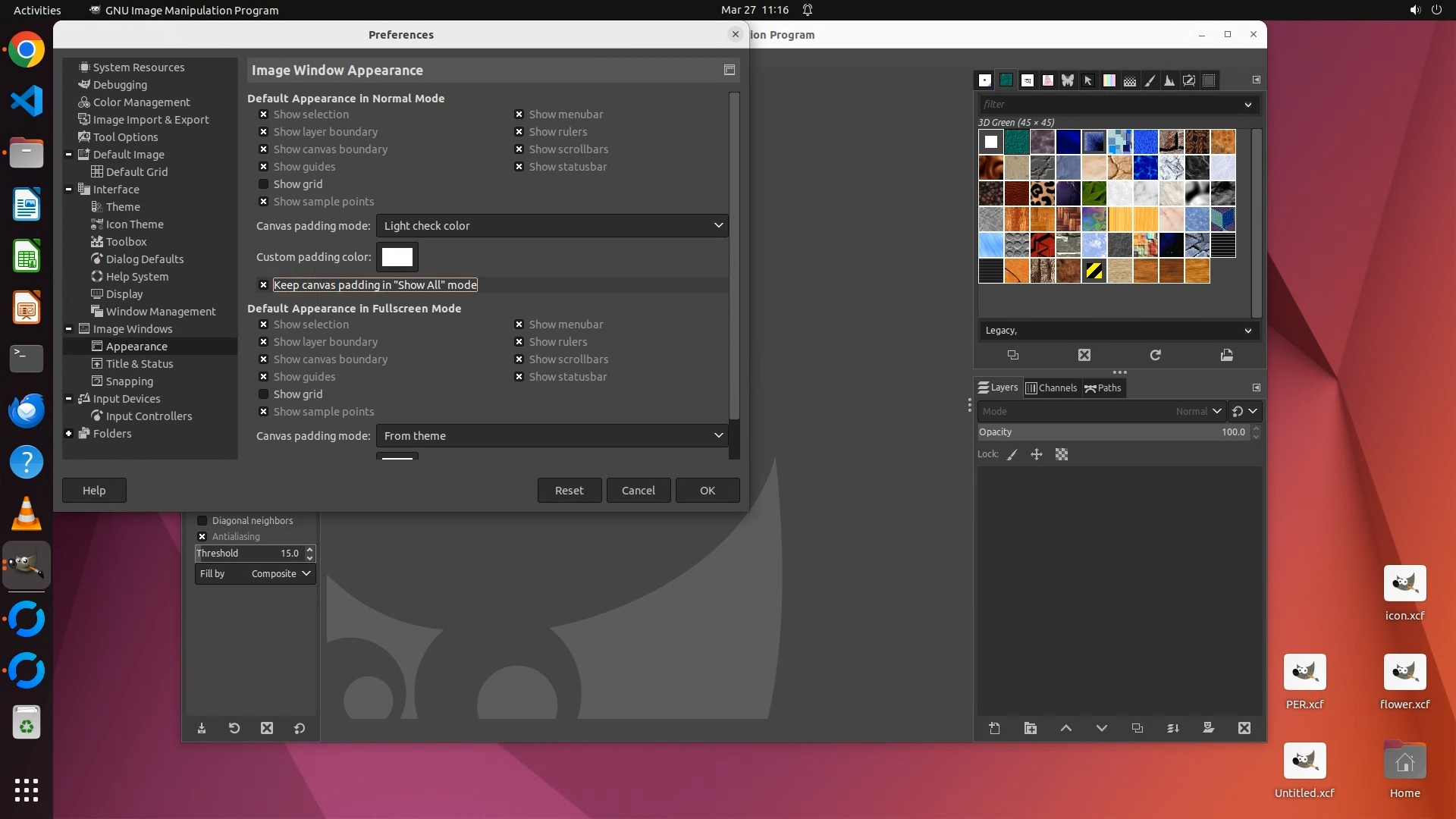Click the Reset button in Preferences
1456x819 pixels.
[x=569, y=490]
